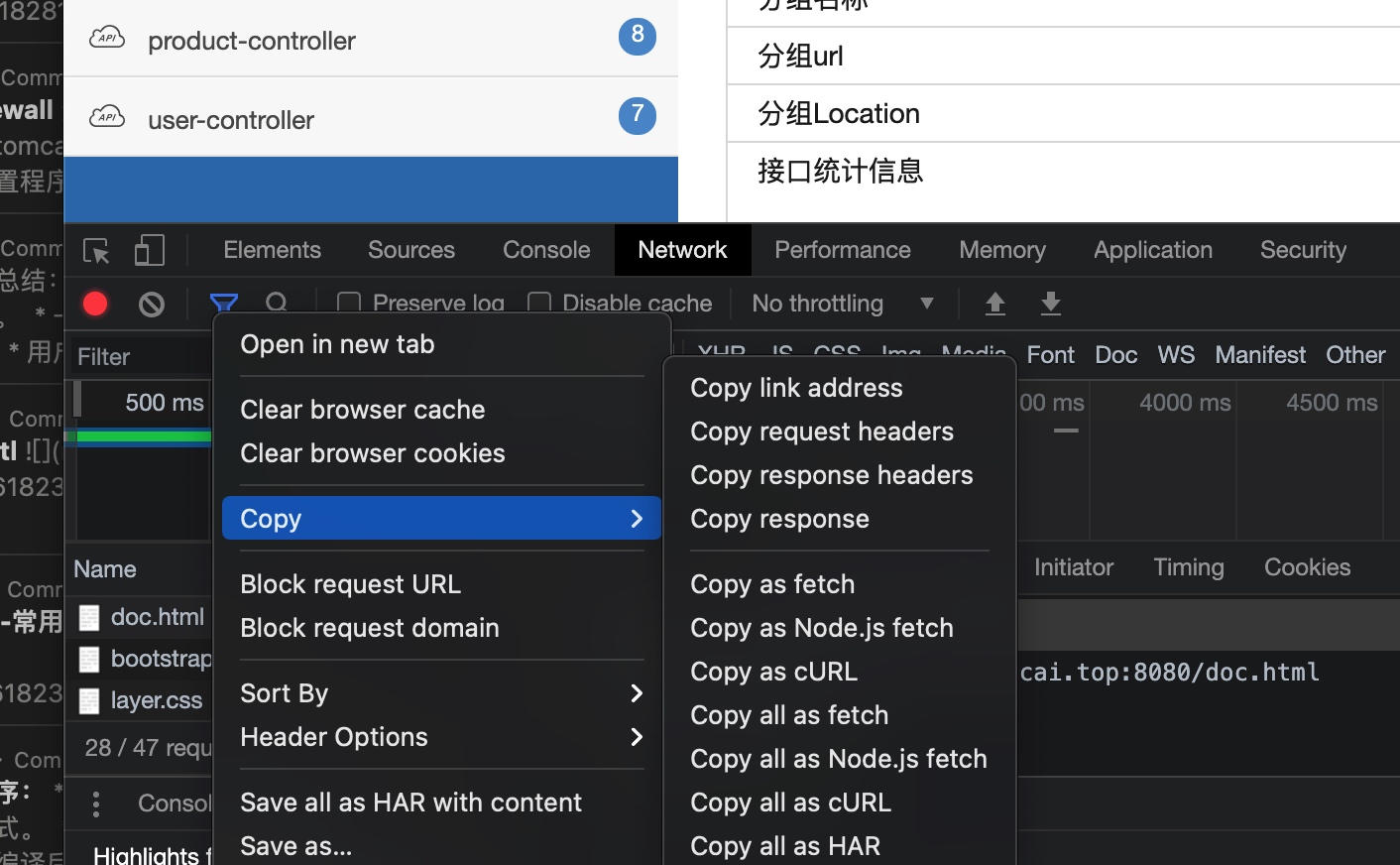
Task: Filter requests by Font type
Action: click(x=1050, y=355)
